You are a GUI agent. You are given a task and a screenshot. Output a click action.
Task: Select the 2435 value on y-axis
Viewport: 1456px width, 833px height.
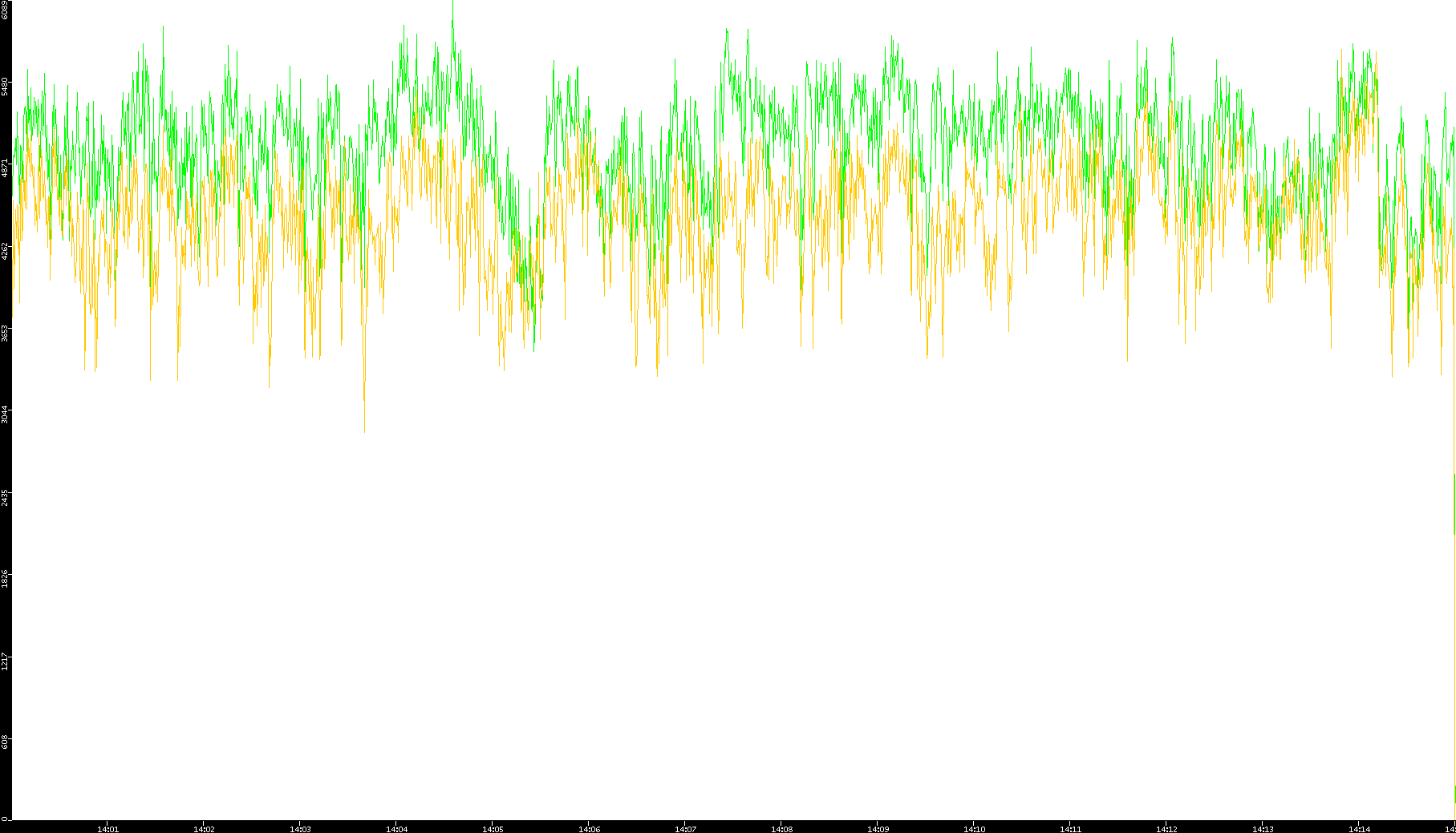pyautogui.click(x=5, y=497)
